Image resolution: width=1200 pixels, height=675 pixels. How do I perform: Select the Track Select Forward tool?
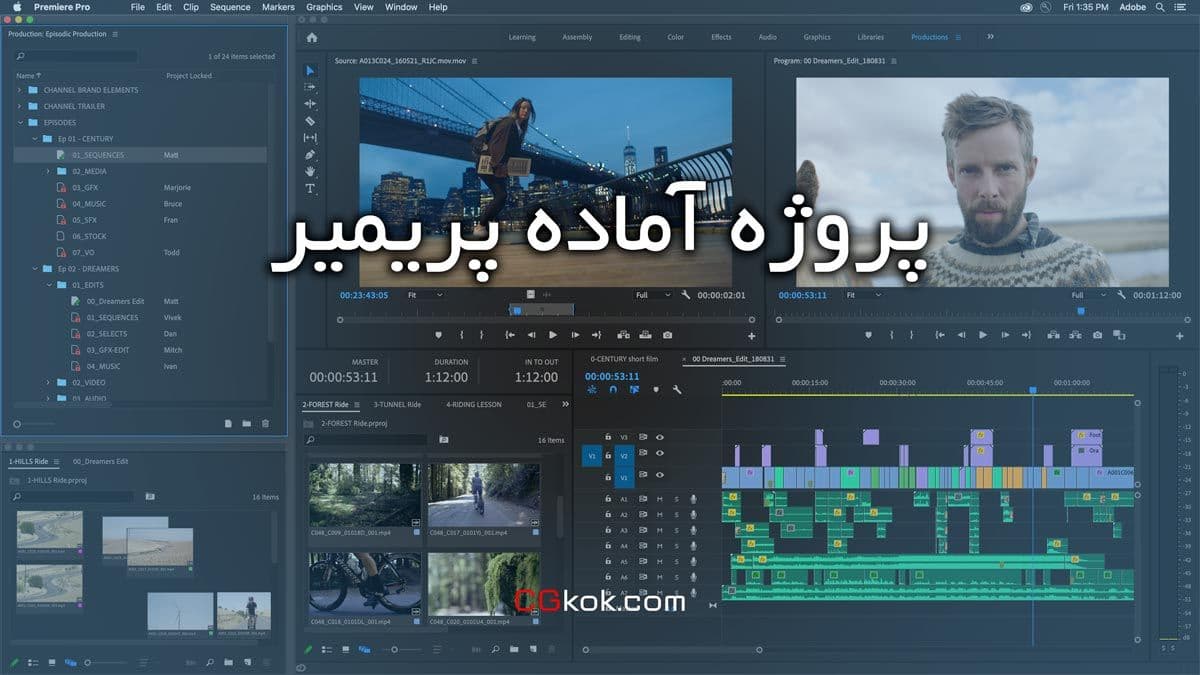[x=310, y=87]
